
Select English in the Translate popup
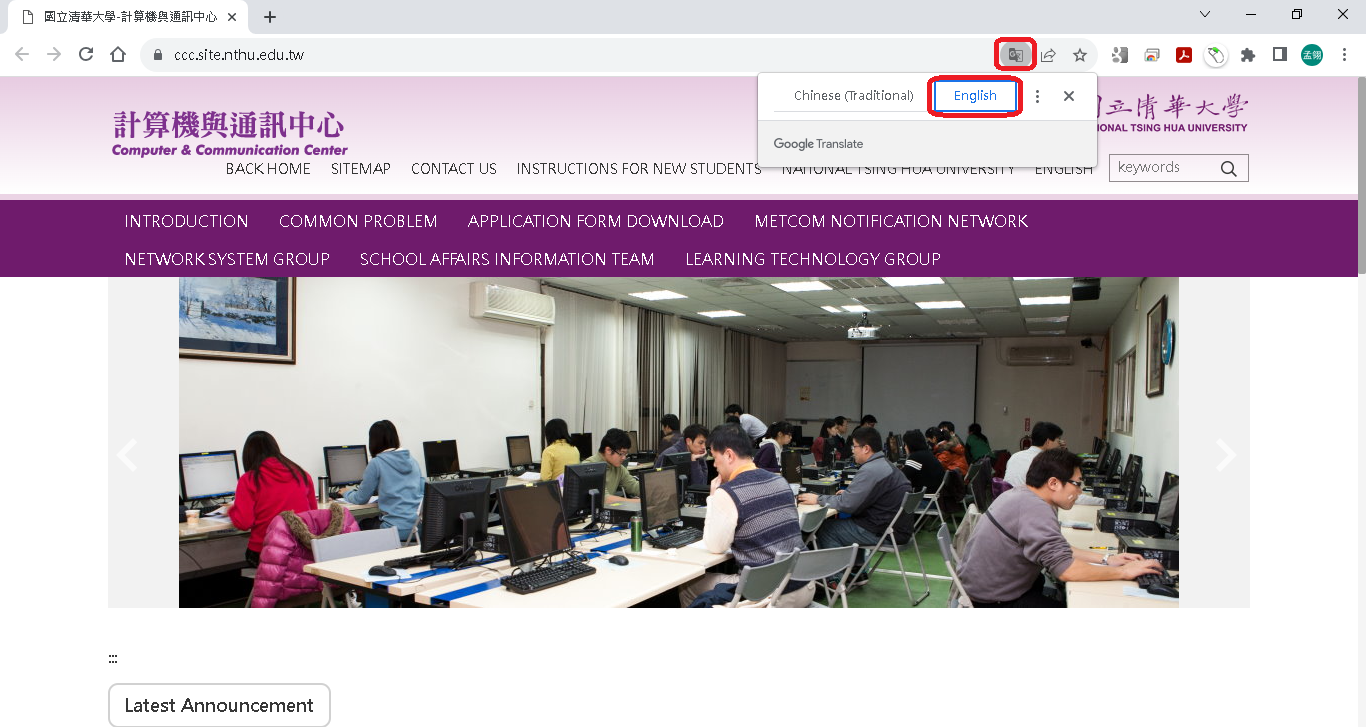(975, 96)
